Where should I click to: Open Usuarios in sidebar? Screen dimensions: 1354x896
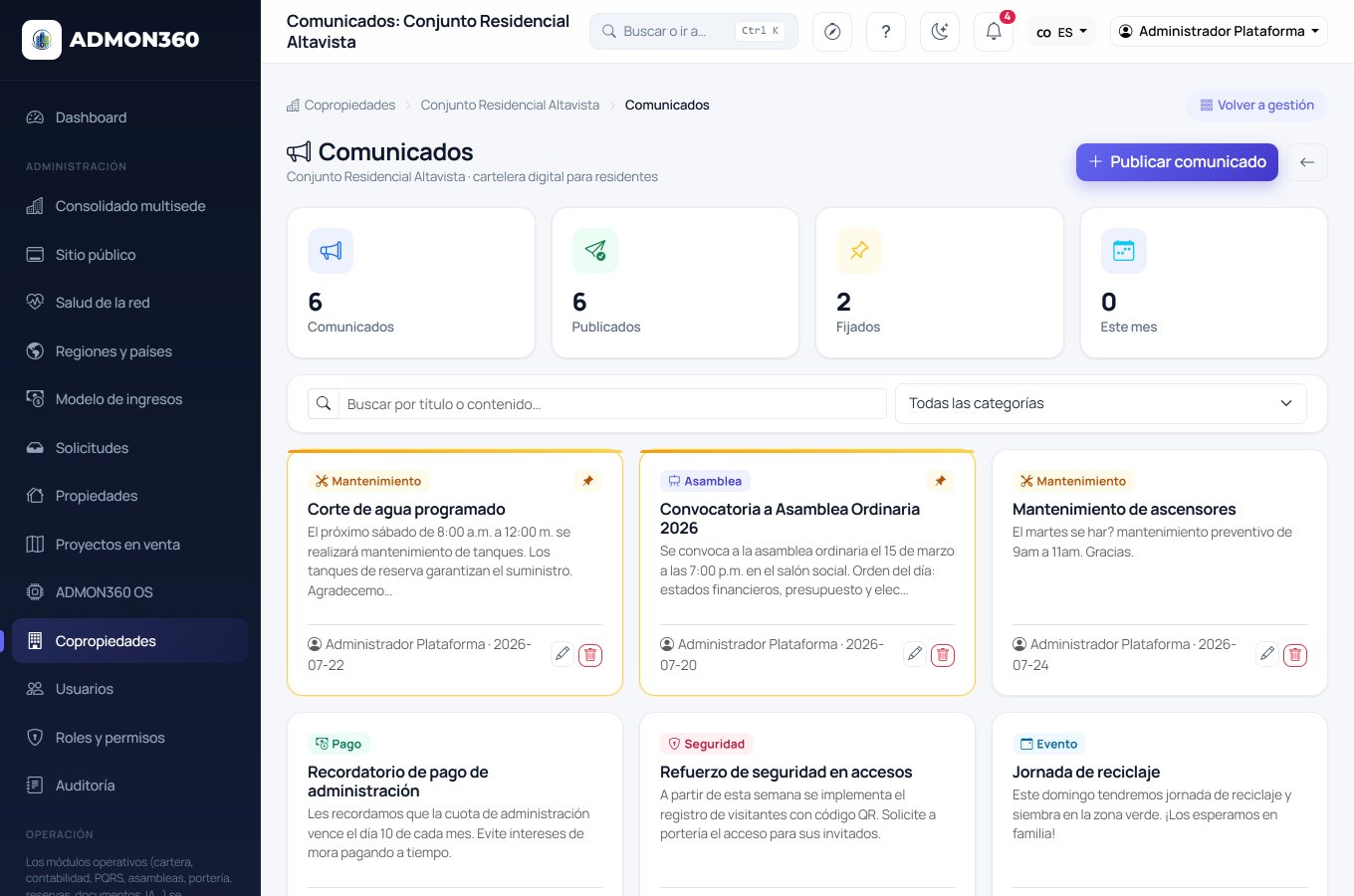tap(129, 689)
